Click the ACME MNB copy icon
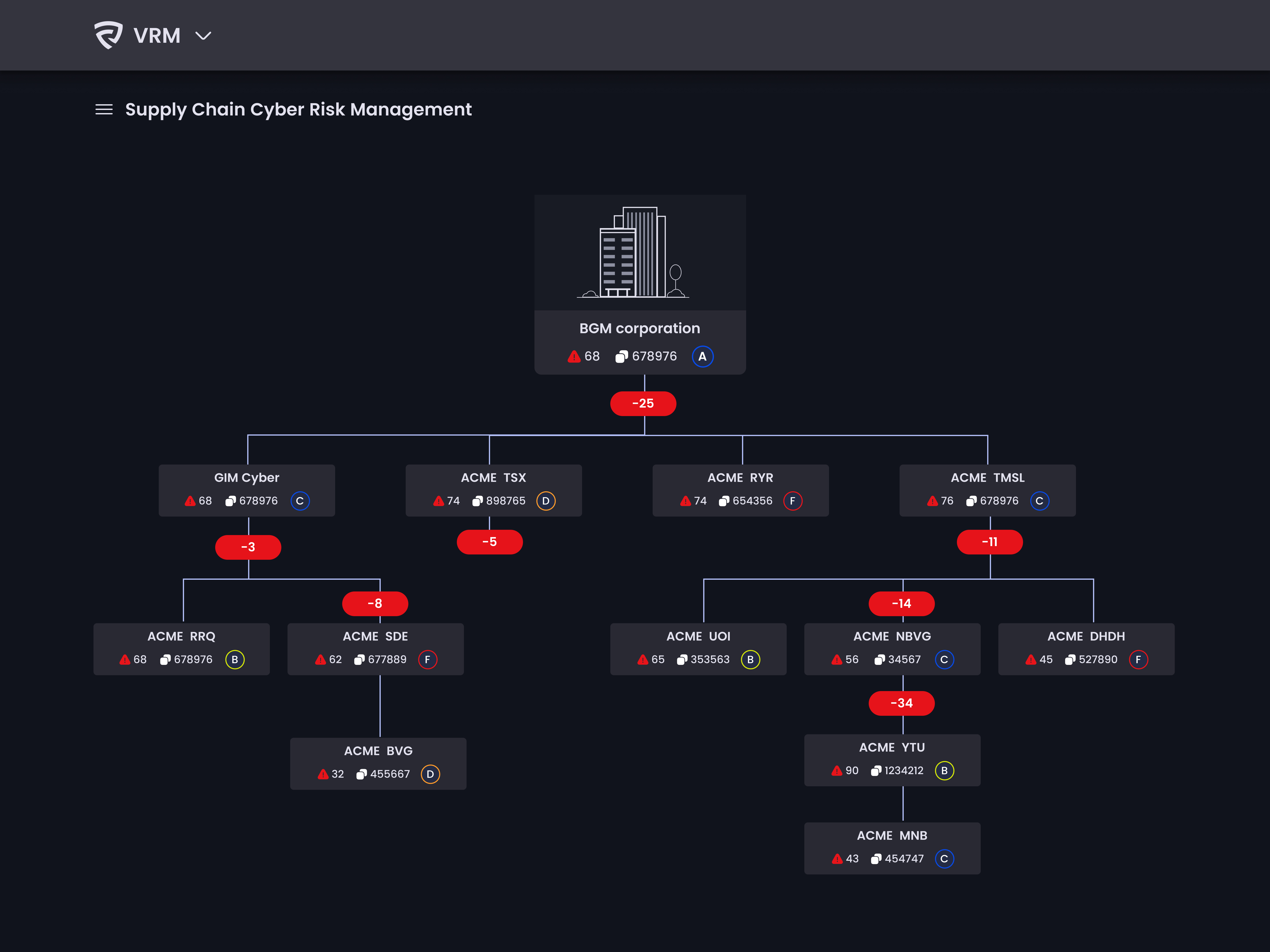Viewport: 1270px width, 952px height. tap(876, 859)
